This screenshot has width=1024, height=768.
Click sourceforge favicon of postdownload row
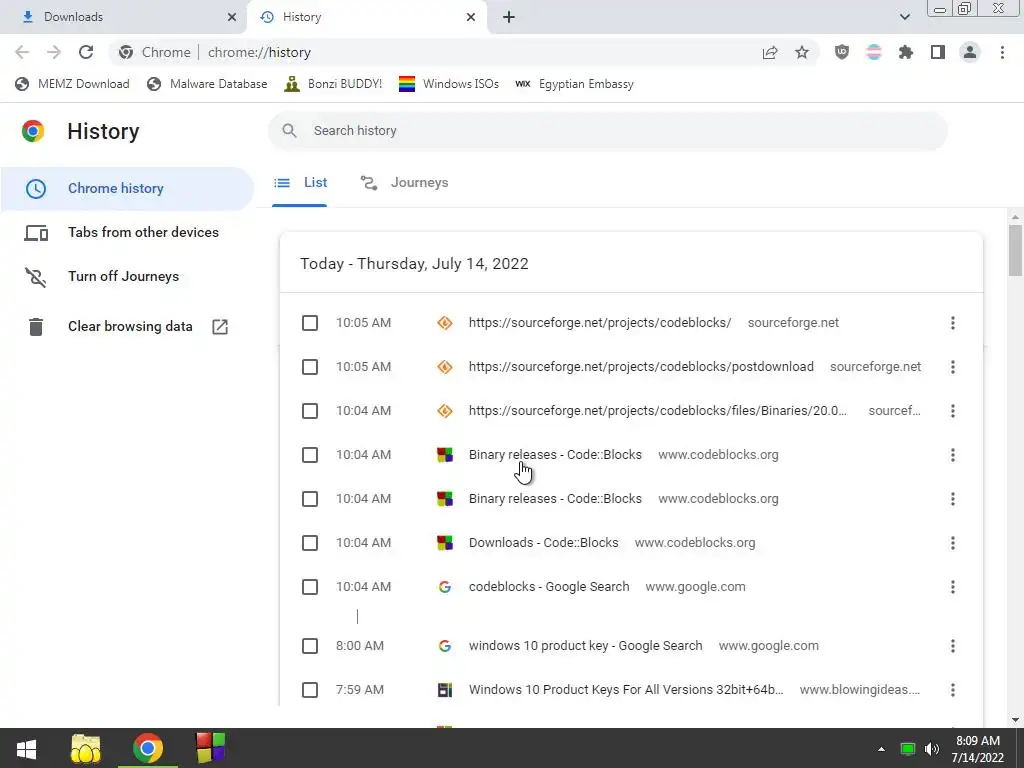click(x=445, y=367)
